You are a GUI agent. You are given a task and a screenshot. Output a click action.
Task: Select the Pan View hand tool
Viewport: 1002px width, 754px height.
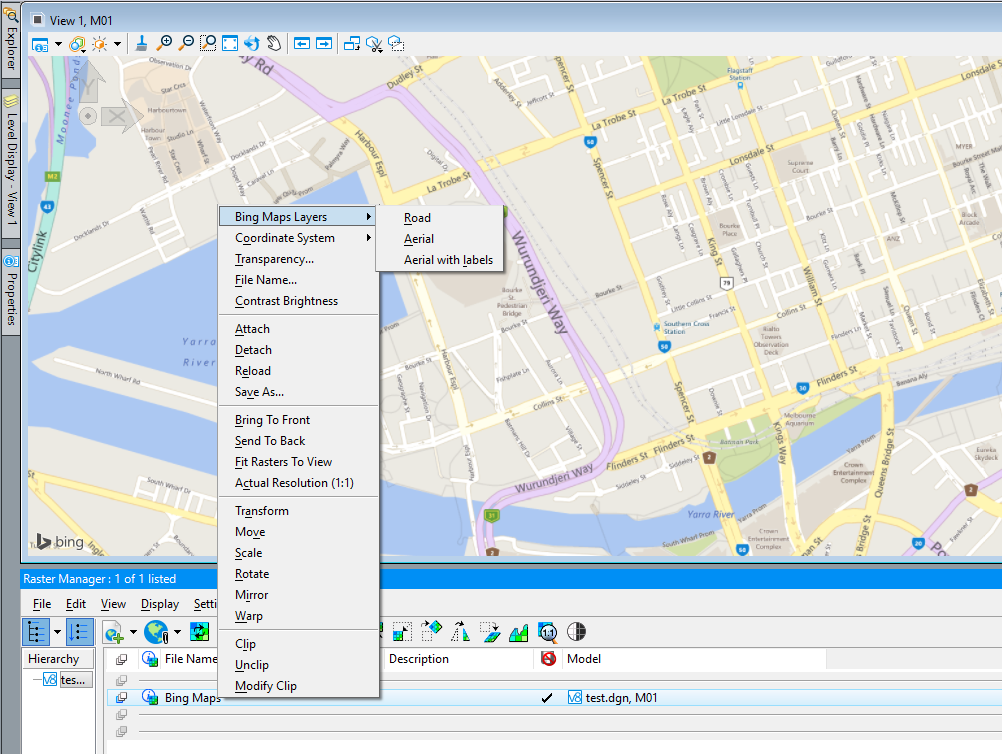coord(273,44)
